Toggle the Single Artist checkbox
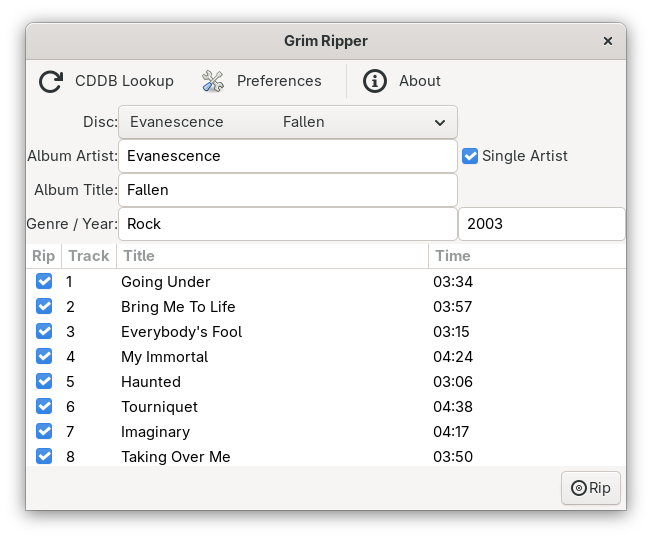The width and height of the screenshot is (652, 539). pos(470,156)
